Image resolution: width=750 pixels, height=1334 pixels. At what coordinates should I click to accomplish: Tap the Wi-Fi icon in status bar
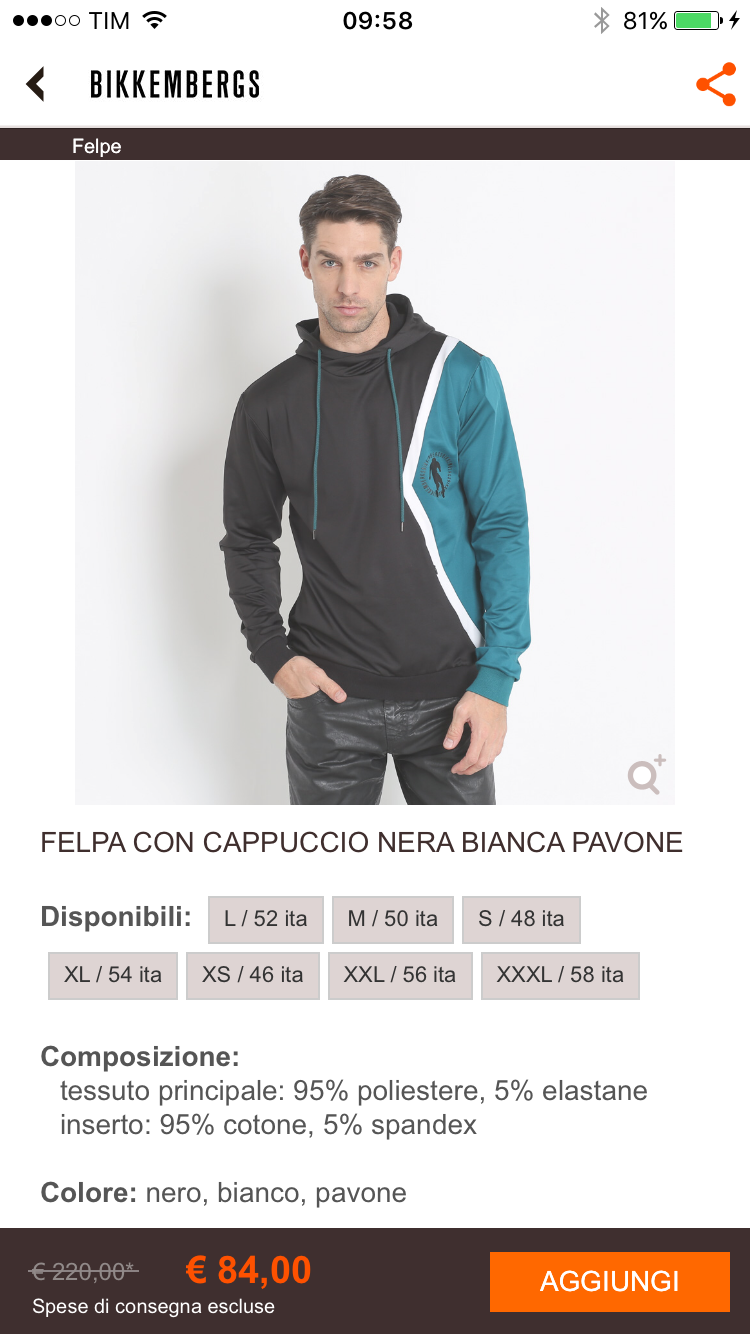(x=154, y=20)
